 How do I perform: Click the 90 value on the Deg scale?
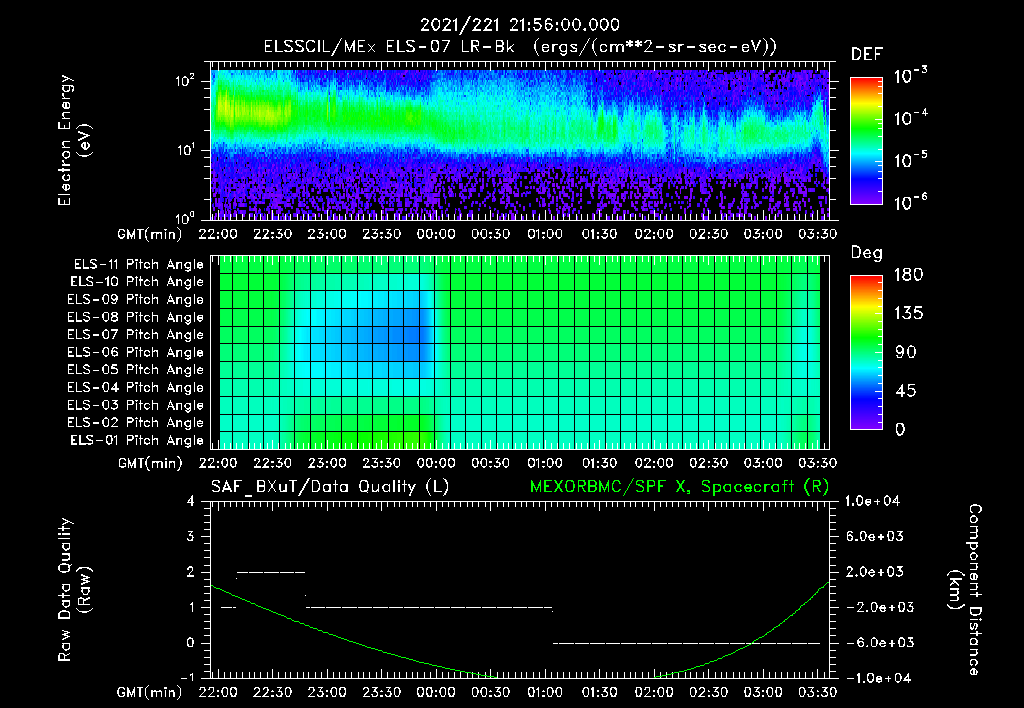coord(905,352)
